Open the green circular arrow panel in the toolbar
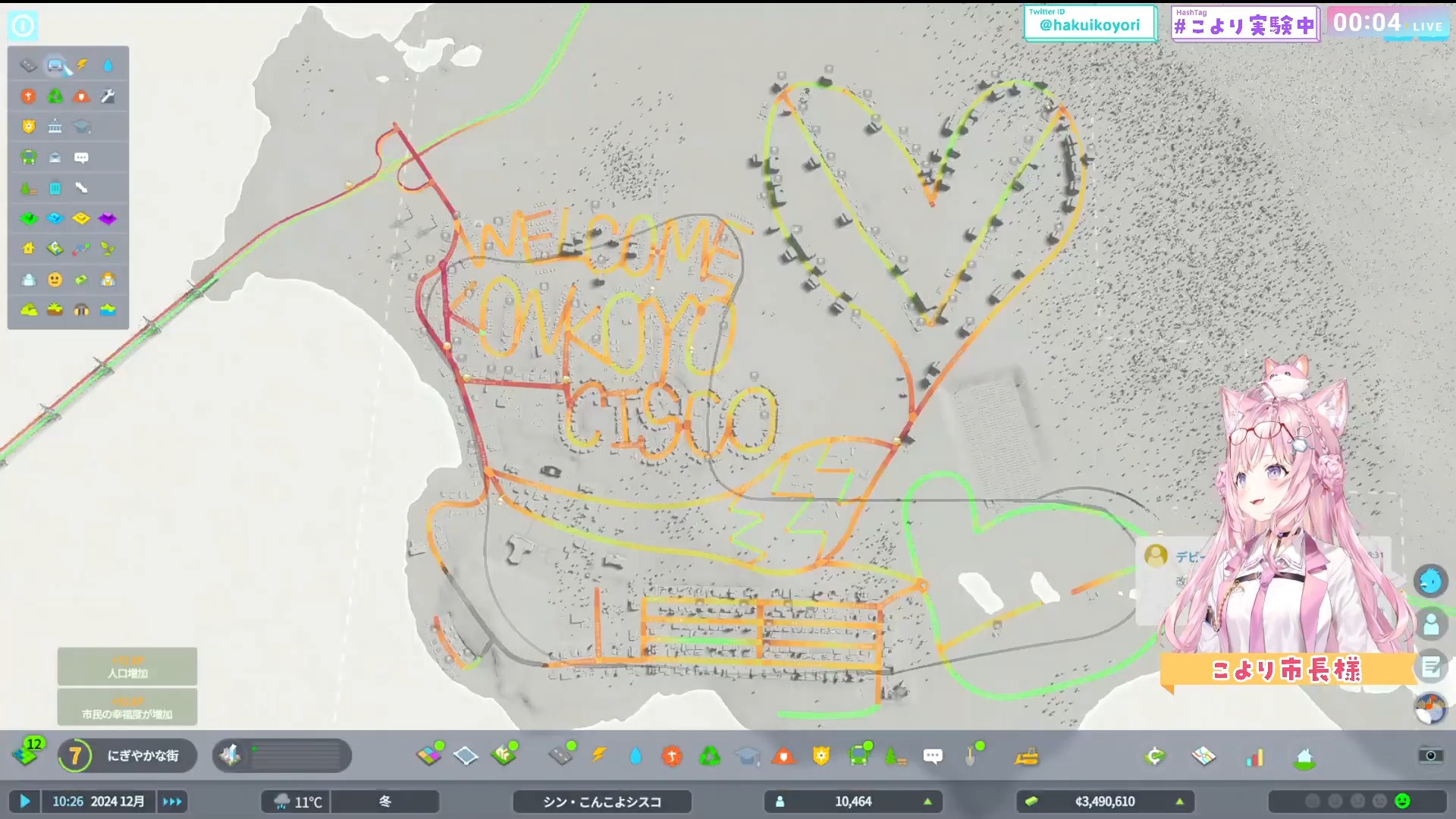The height and width of the screenshot is (819, 1456). pyautogui.click(x=1155, y=756)
